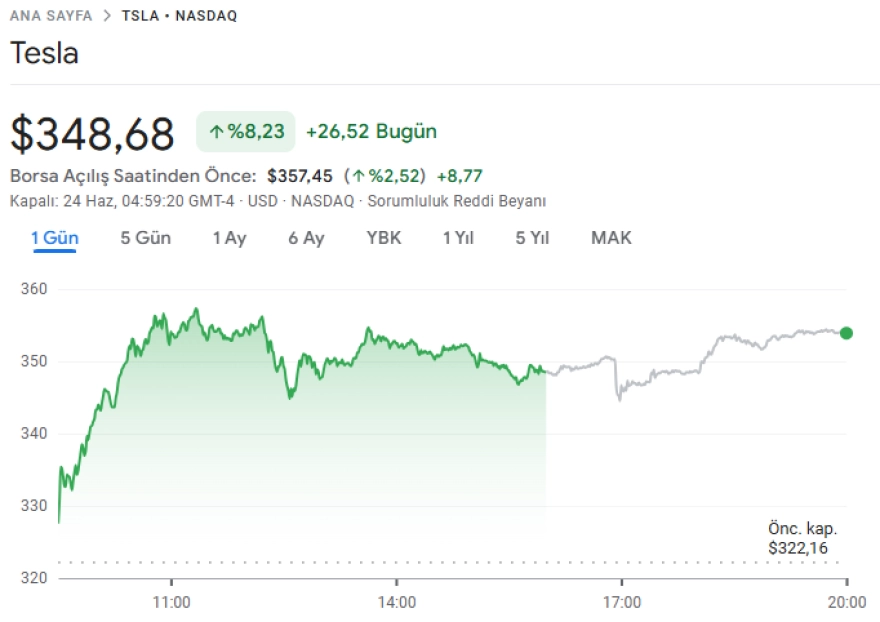880x622 pixels.
Task: Click the green dot at chart end
Action: [x=846, y=333]
